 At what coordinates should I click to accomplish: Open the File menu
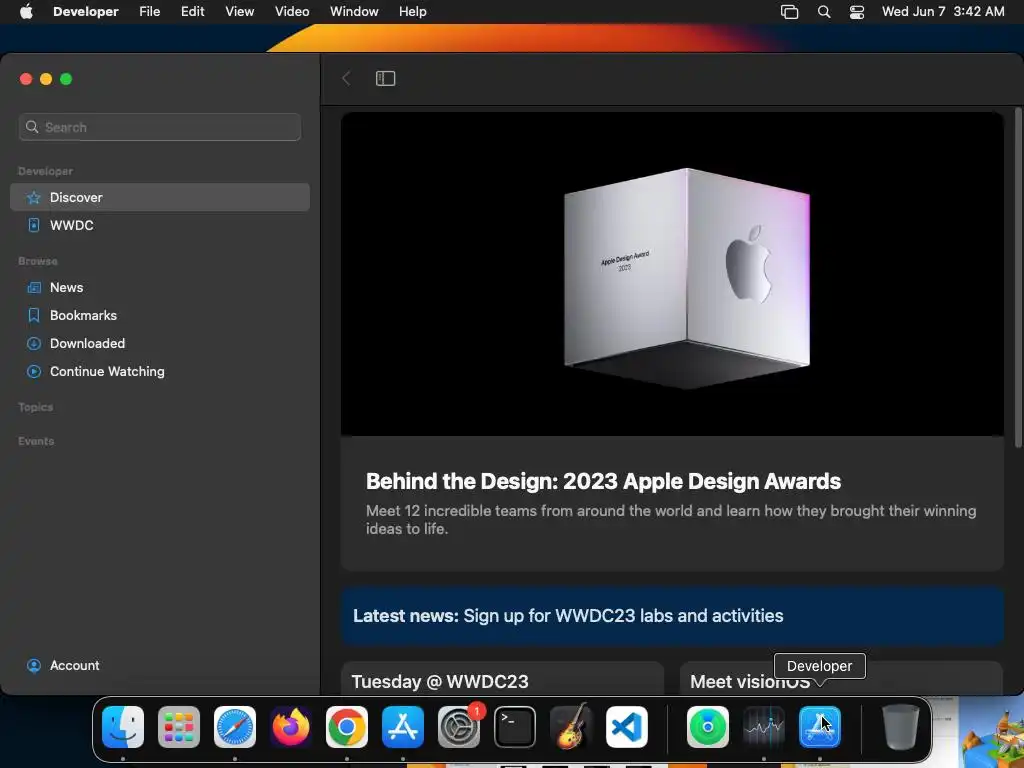150,12
